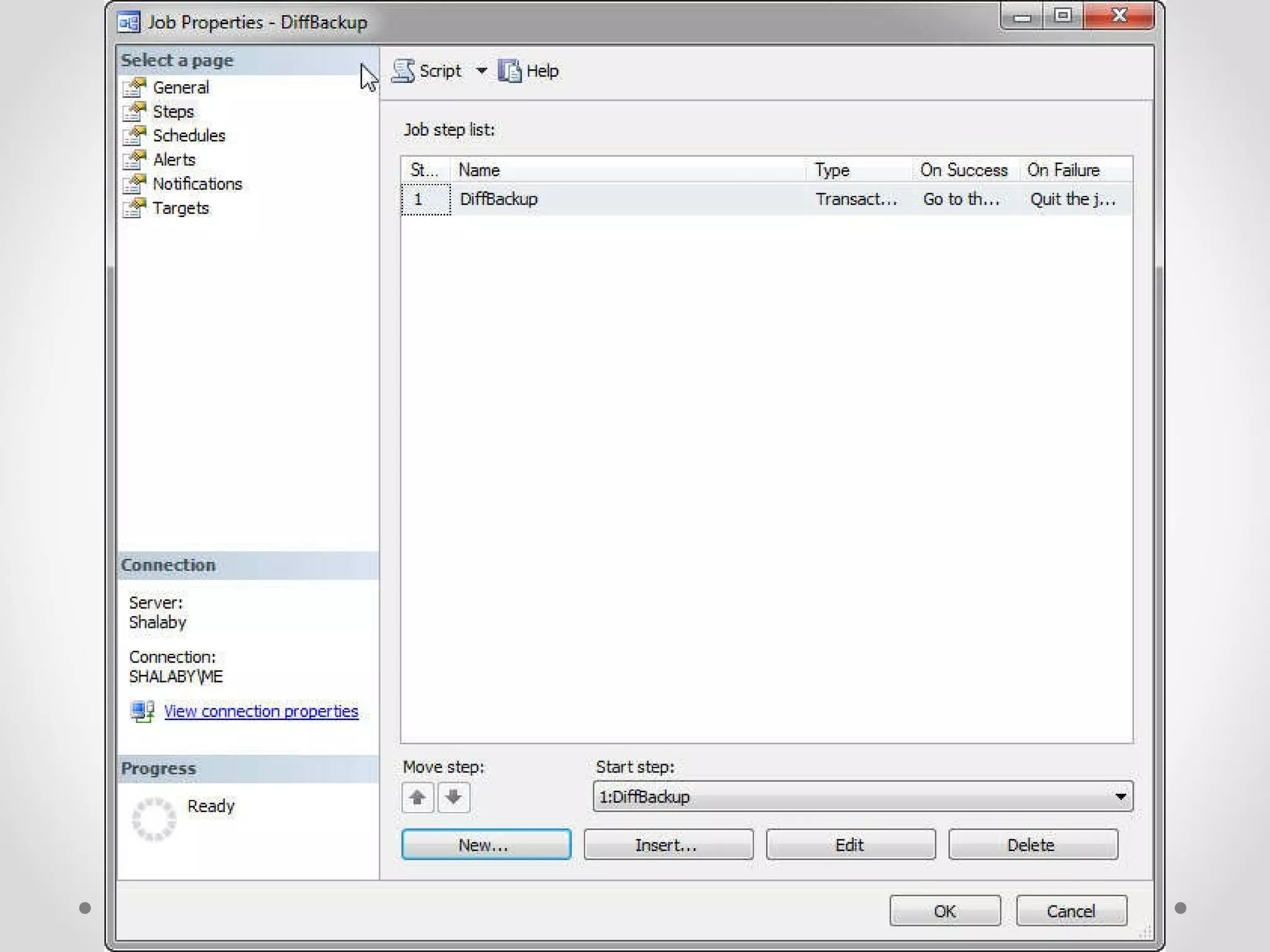Click the General page icon
The image size is (1270, 952).
click(x=135, y=87)
